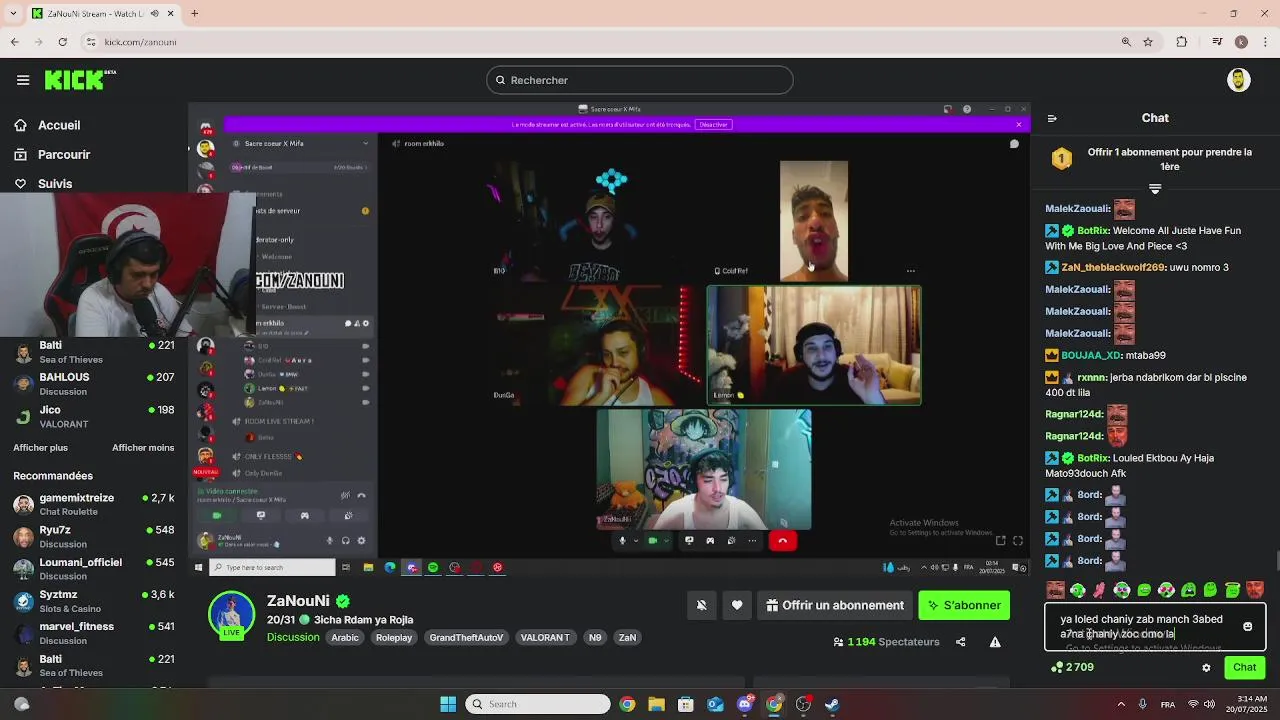Click the ZaN tag
Image resolution: width=1280 pixels, height=720 pixels.
pyautogui.click(x=627, y=637)
